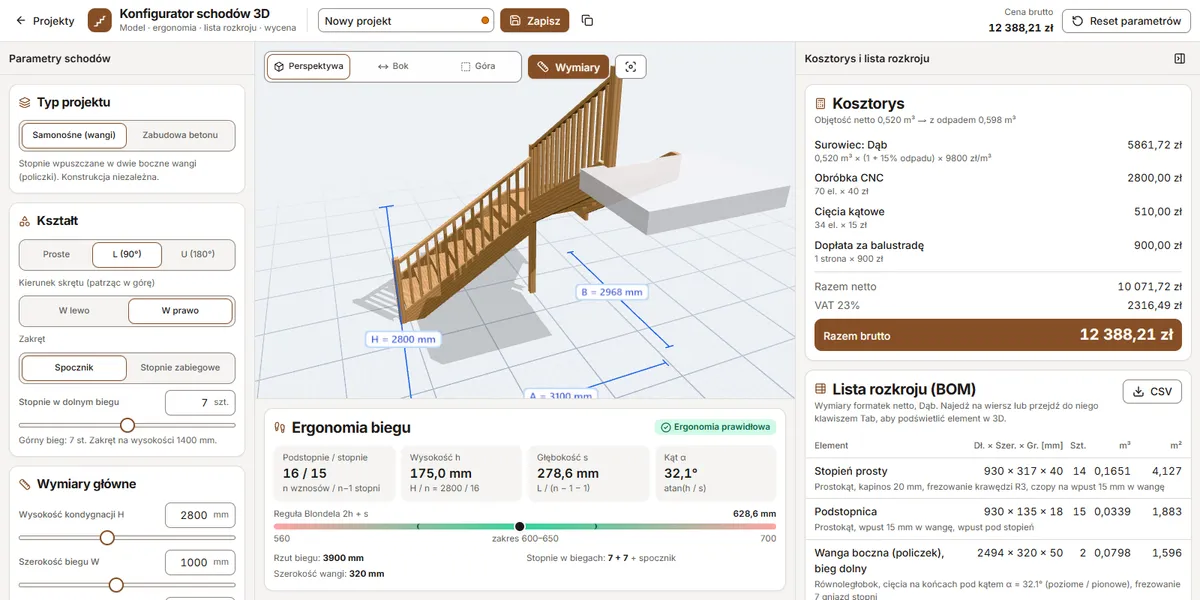Viewport: 1200px width, 600px height.
Task: Click the VAT 23% line
Action: click(997, 305)
